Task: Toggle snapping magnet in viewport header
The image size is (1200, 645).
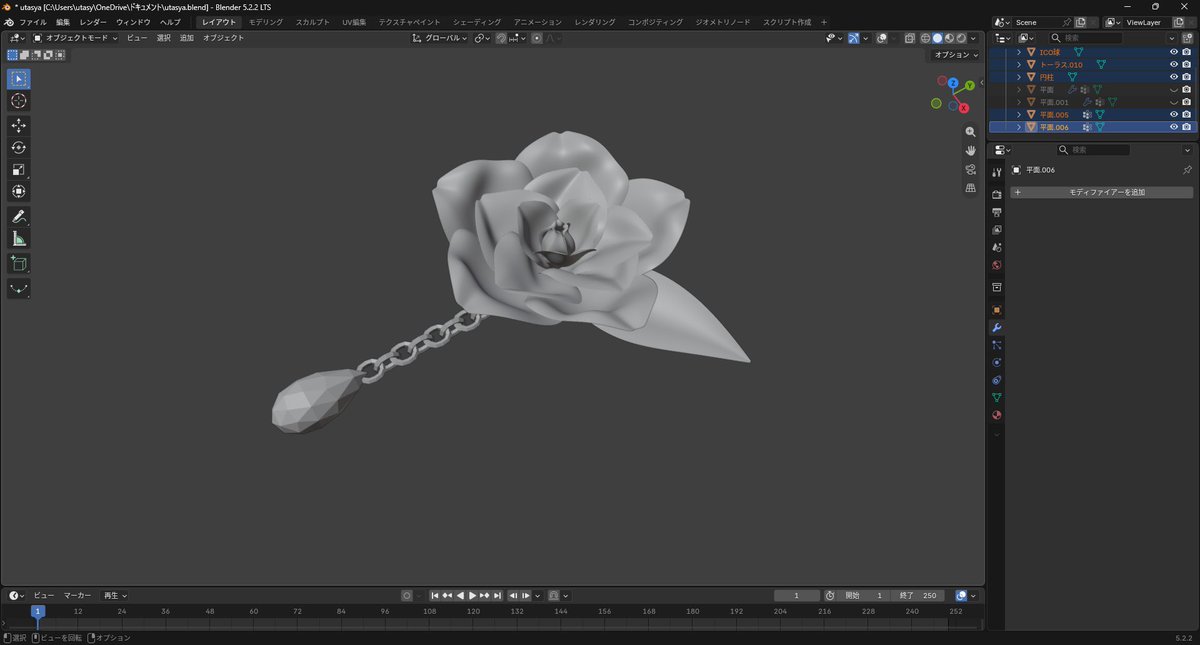Action: (x=501, y=38)
